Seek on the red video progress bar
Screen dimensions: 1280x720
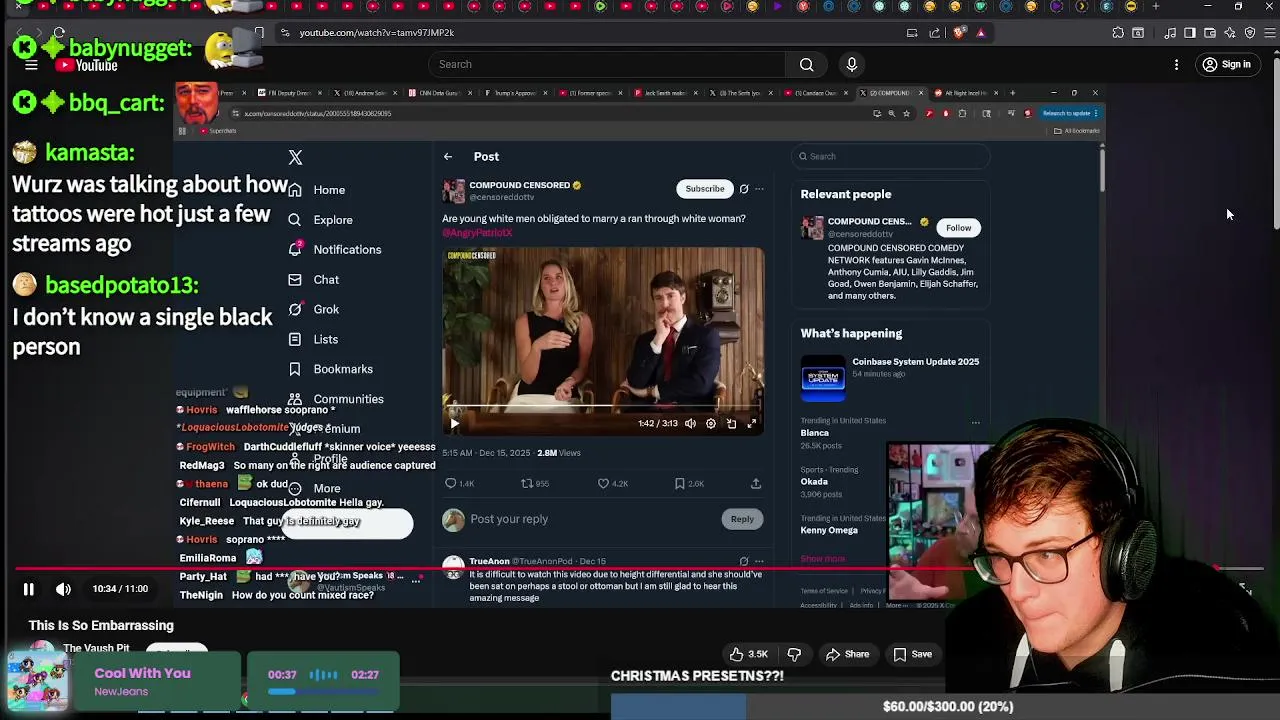point(640,567)
